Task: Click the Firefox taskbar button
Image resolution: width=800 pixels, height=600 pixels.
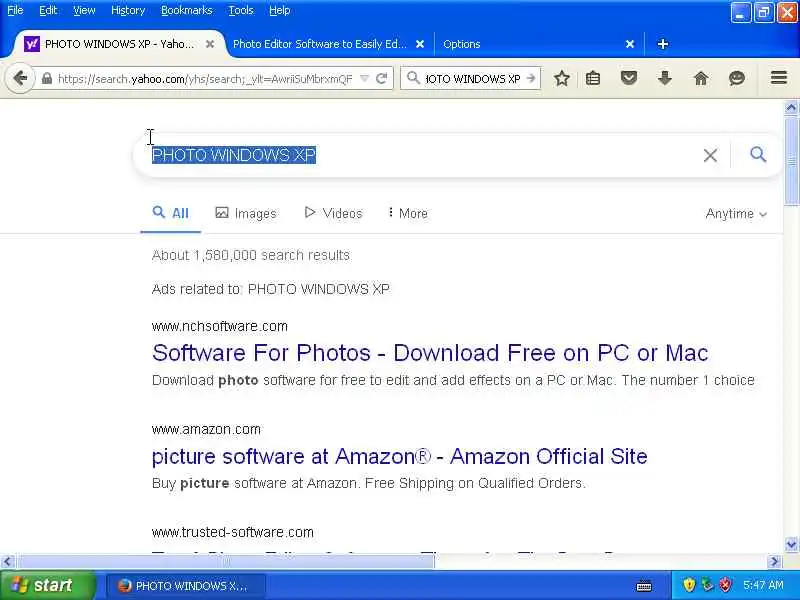Action: 186,585
